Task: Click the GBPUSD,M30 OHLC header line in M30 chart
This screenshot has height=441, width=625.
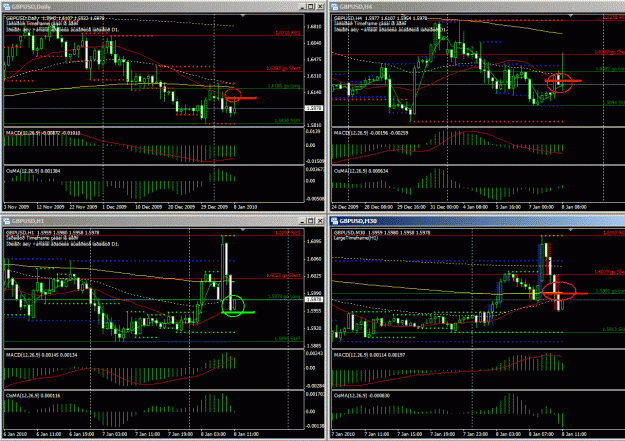Action: [381, 232]
